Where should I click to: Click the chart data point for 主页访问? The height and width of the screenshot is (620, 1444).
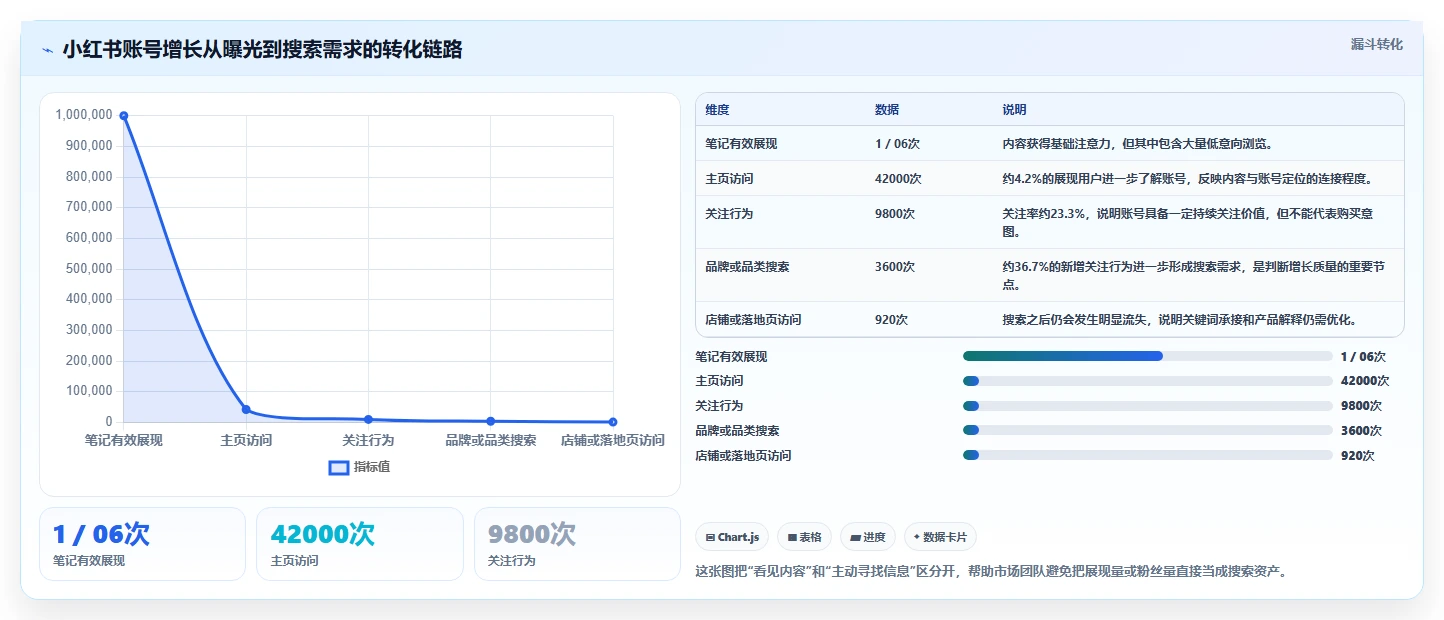point(246,409)
